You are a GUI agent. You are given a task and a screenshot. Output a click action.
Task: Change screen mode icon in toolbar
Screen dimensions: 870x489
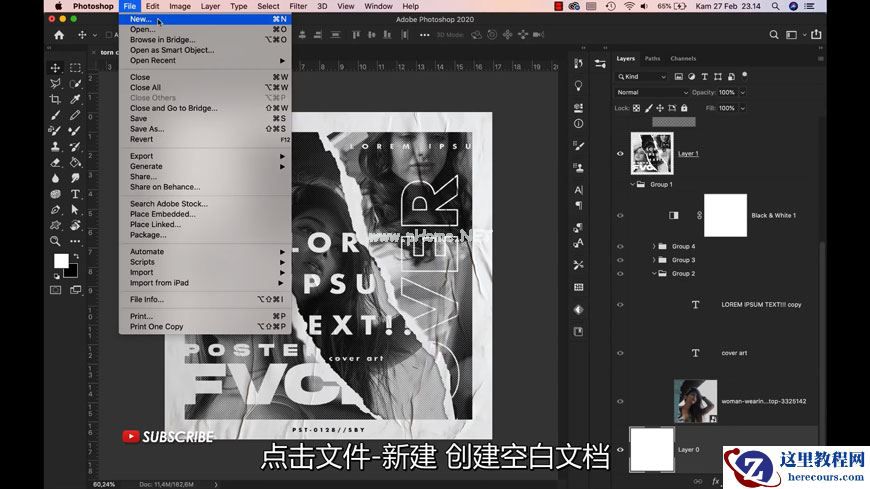75,290
